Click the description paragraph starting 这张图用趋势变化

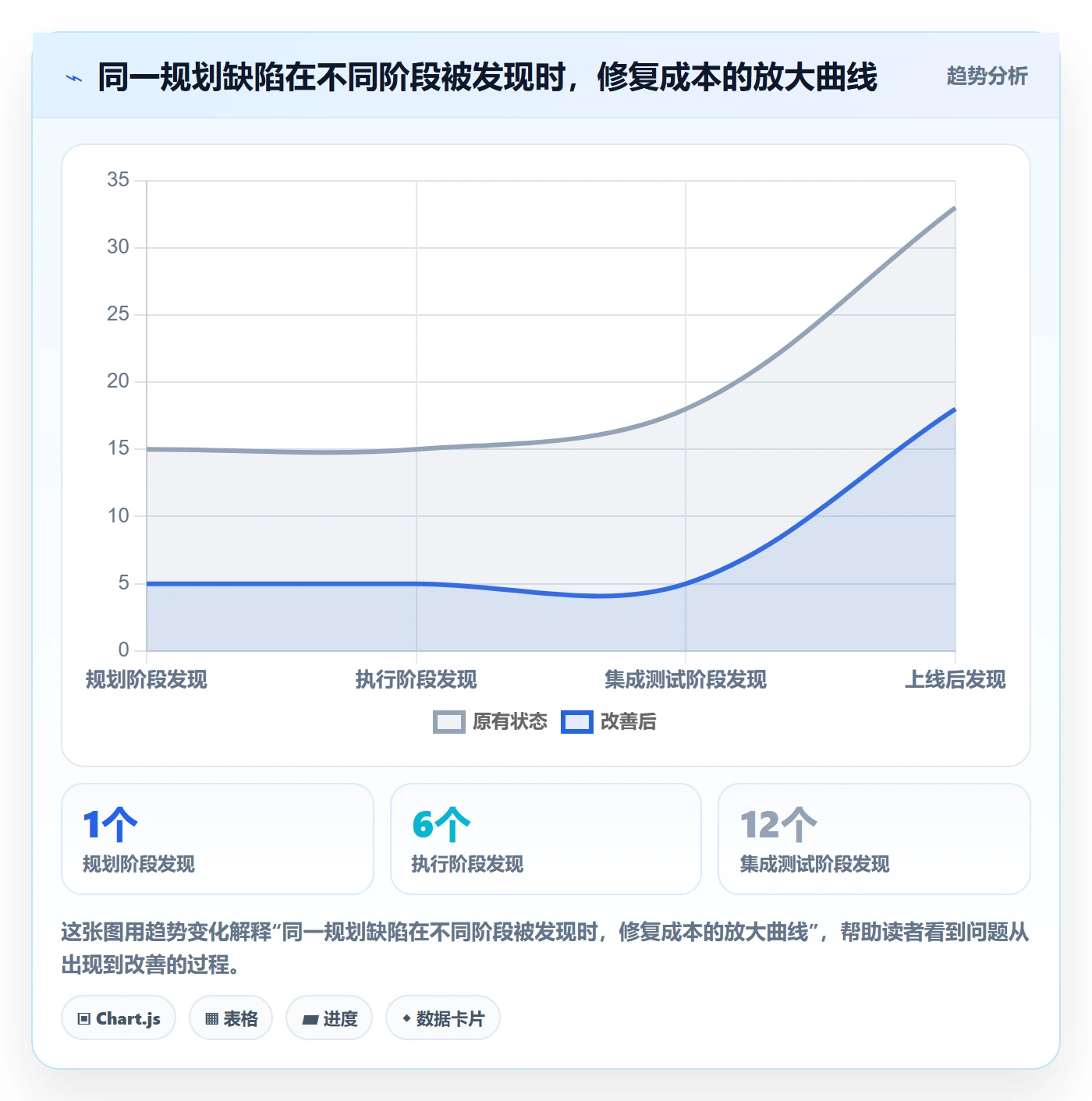click(x=545, y=948)
